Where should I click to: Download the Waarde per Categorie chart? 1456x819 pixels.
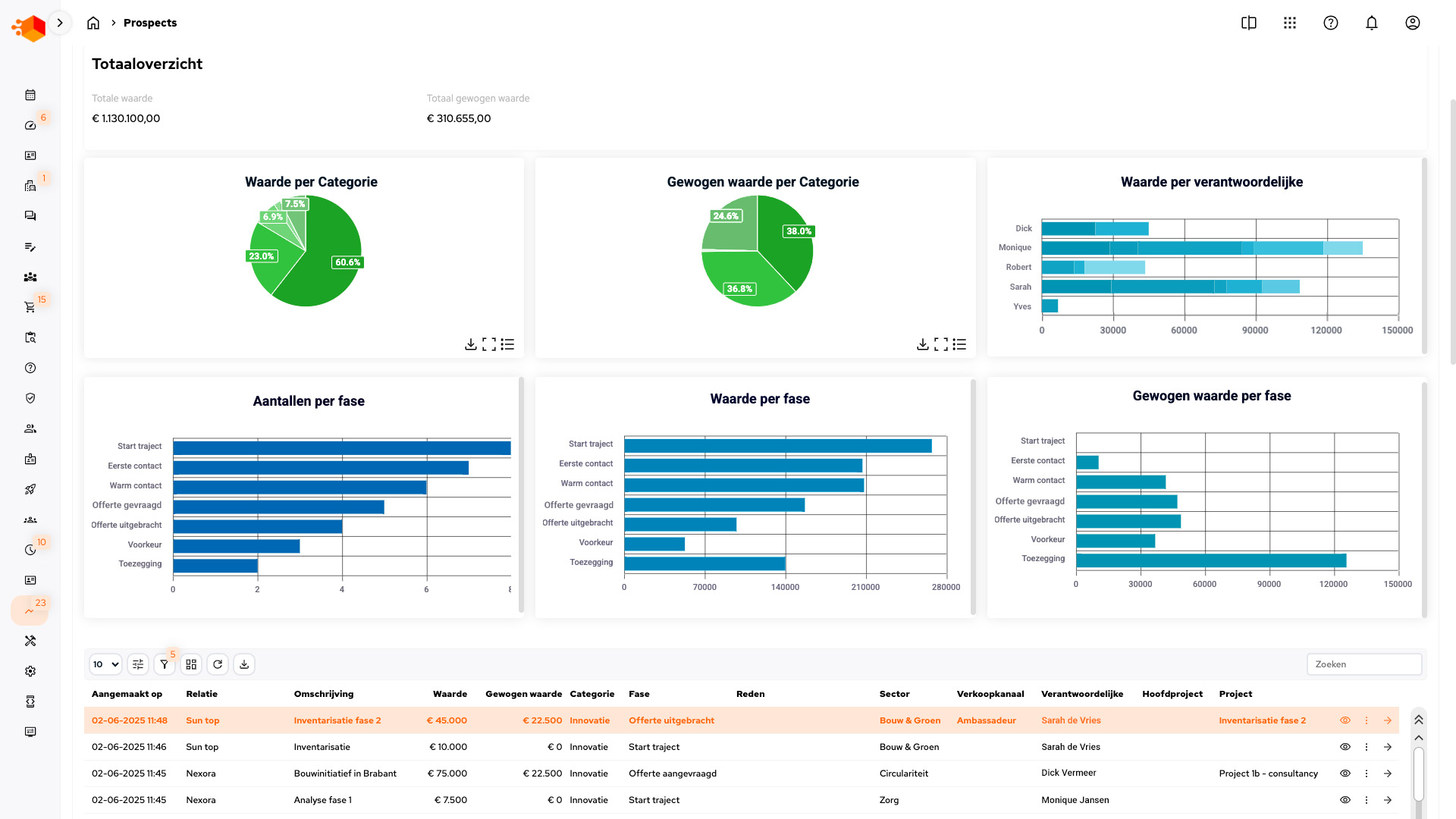[x=471, y=344]
